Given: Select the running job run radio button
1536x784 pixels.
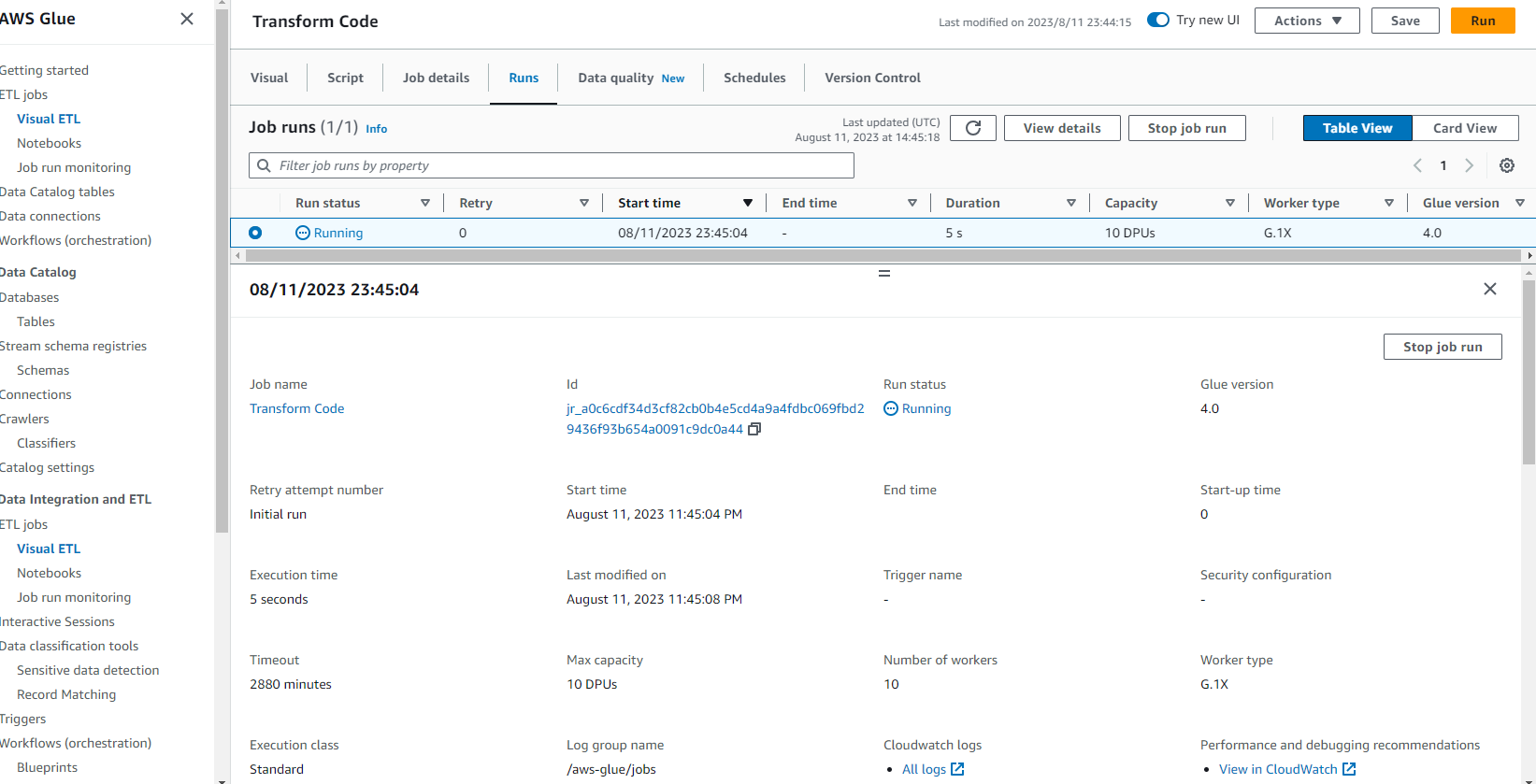Looking at the screenshot, I should (255, 233).
